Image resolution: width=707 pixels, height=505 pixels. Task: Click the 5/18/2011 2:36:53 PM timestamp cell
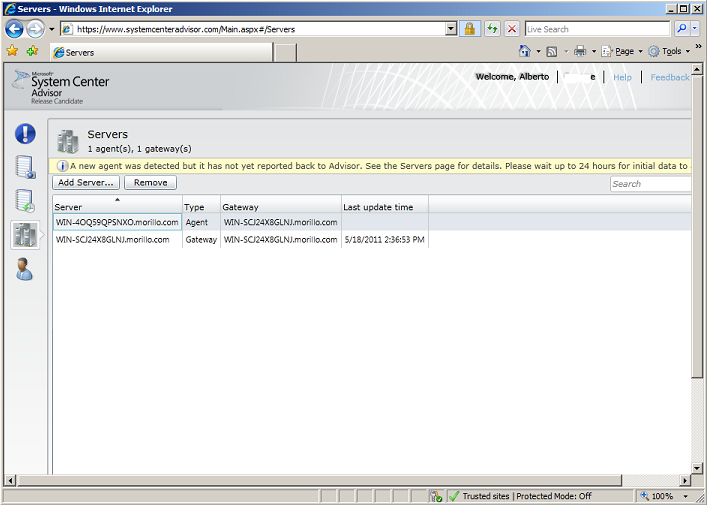pyautogui.click(x=385, y=239)
